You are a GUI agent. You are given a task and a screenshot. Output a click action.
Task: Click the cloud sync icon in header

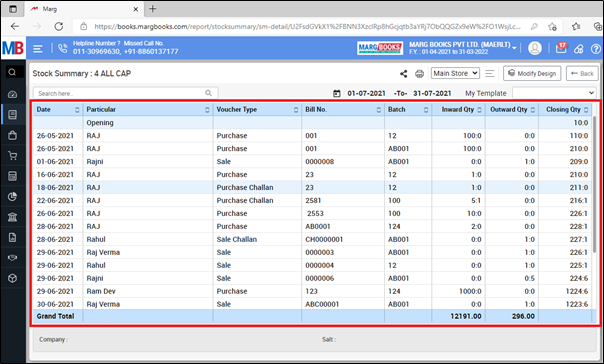(x=579, y=49)
